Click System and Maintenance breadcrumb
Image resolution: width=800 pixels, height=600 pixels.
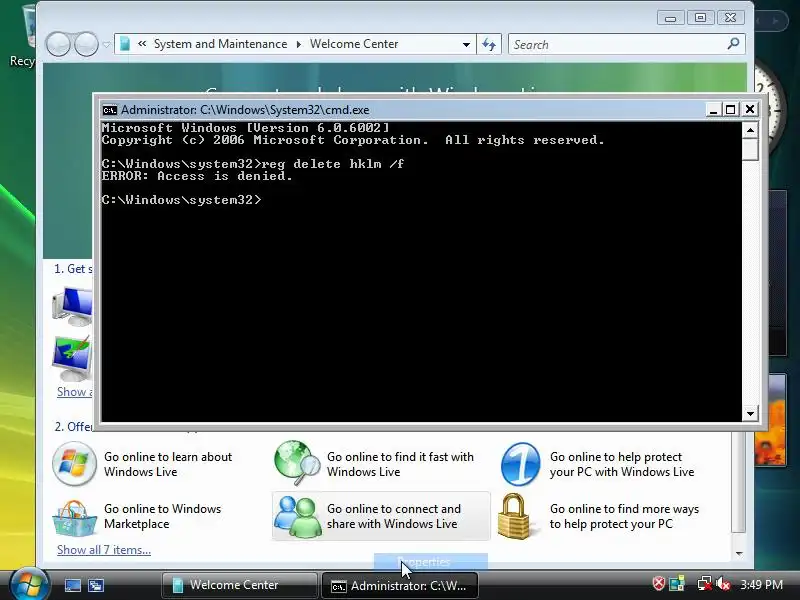(x=220, y=44)
